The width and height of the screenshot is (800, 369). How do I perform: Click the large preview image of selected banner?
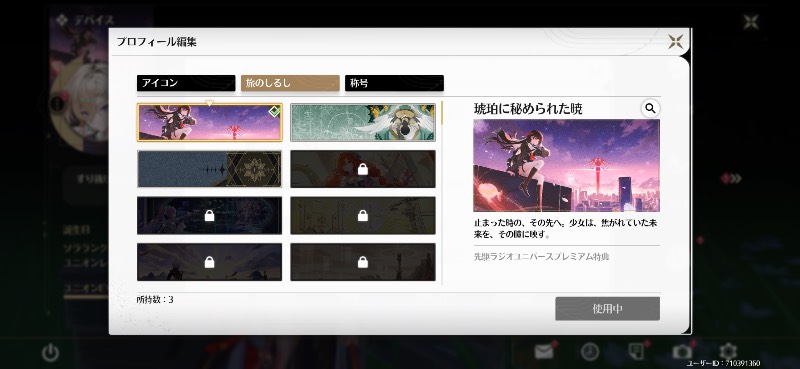566,165
